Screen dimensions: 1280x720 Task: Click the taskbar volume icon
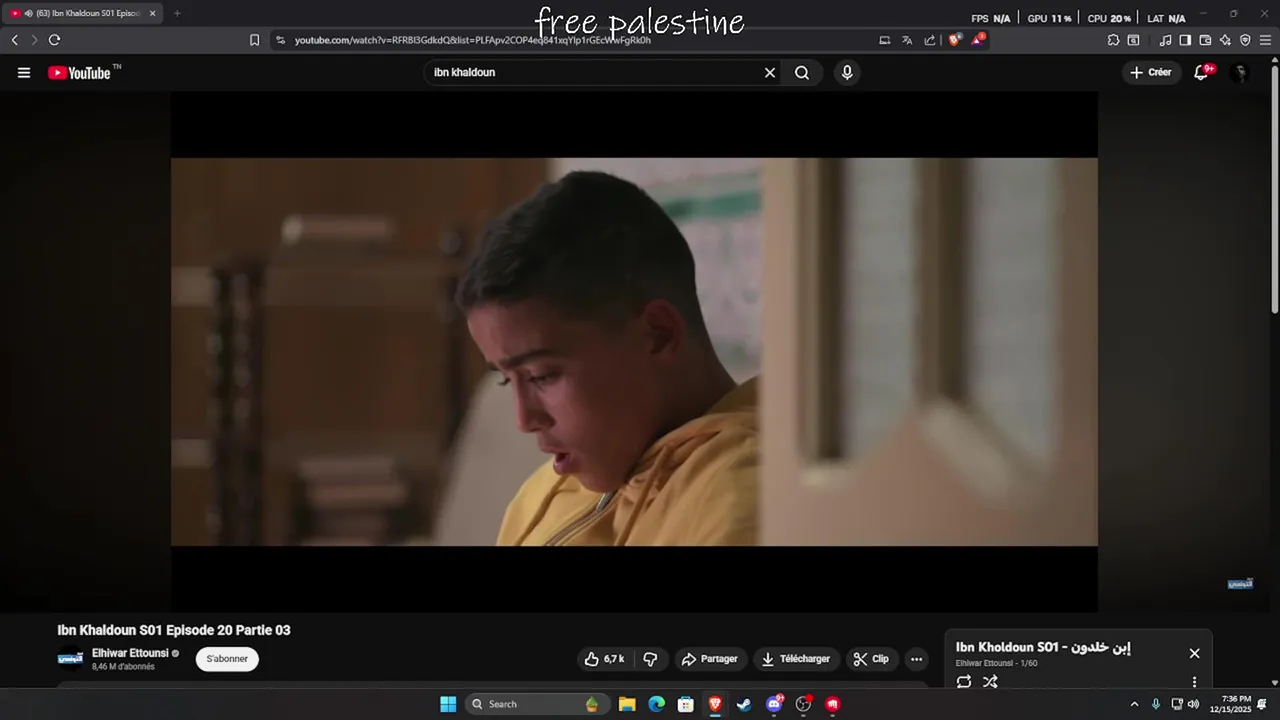tap(1193, 704)
